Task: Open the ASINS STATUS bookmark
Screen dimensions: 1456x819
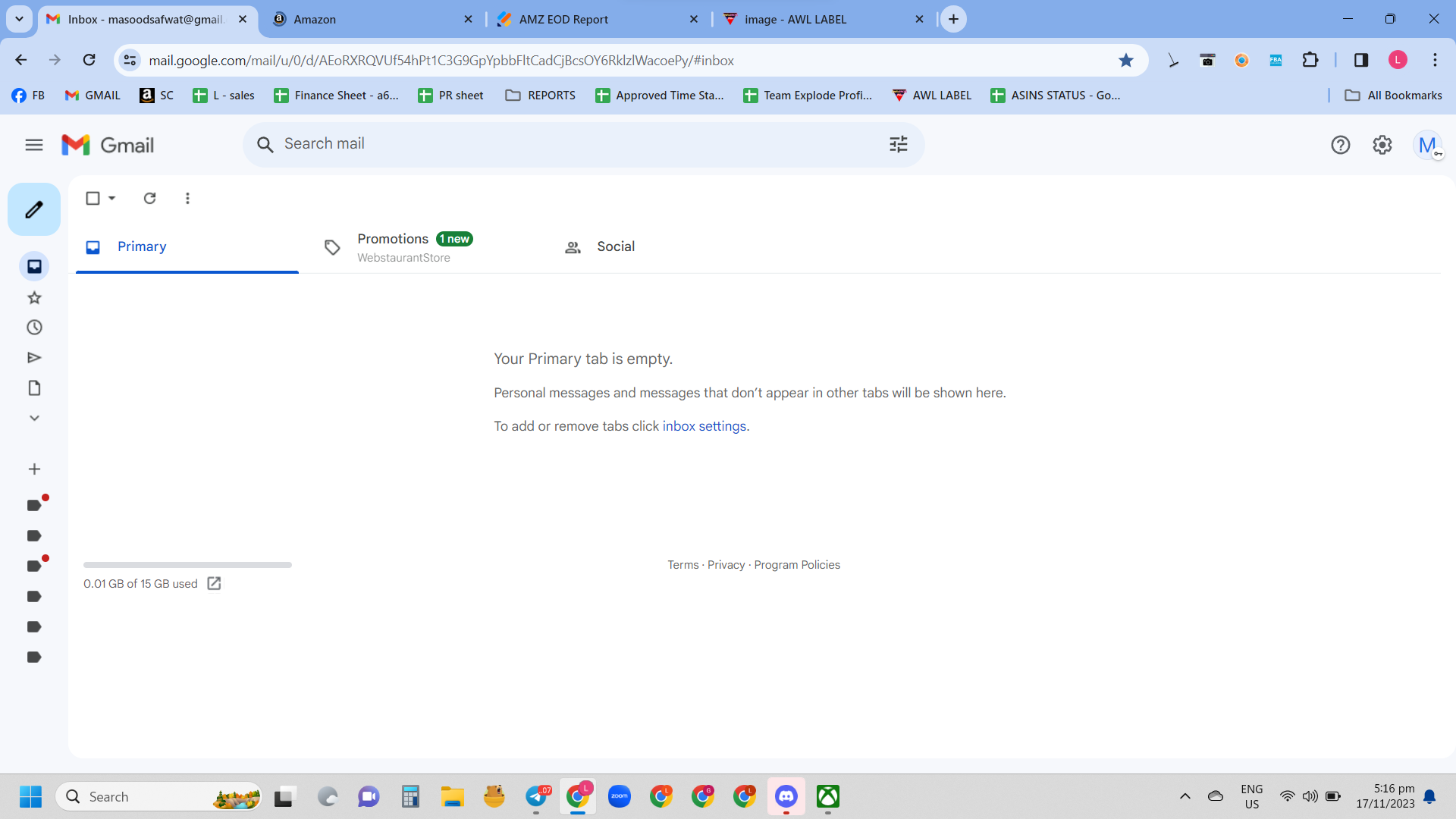Action: [1056, 96]
